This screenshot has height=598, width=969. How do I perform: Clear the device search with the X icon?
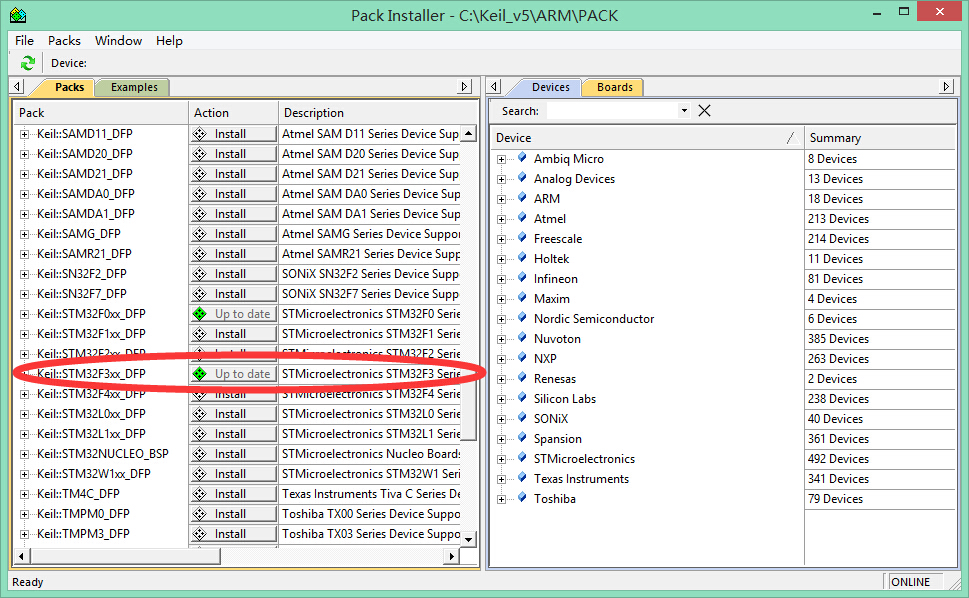click(x=704, y=111)
